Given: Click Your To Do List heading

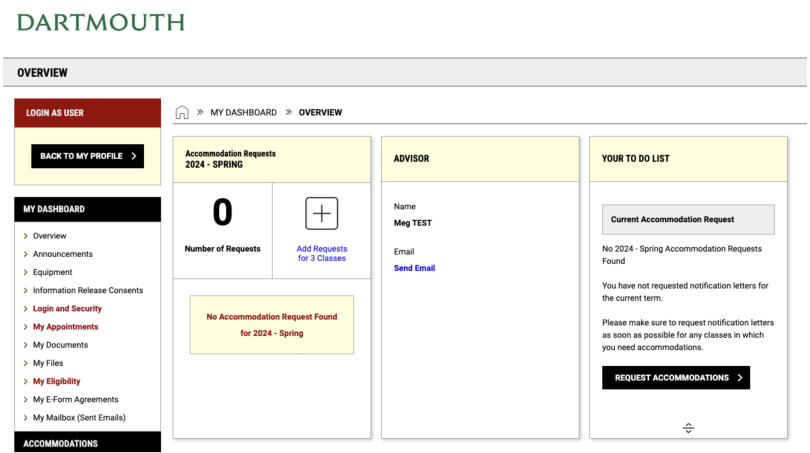Looking at the screenshot, I should (x=635, y=159).
